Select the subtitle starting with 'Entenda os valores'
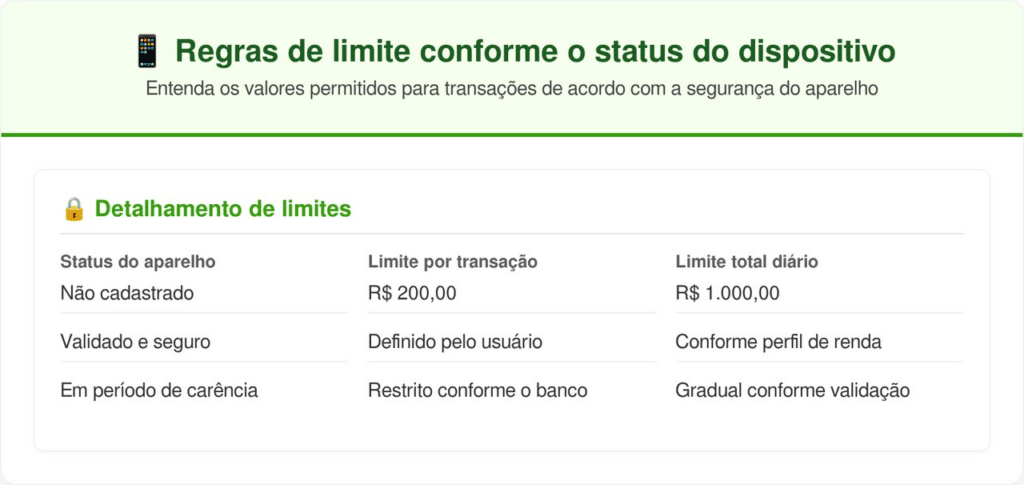This screenshot has width=1024, height=485. (511, 88)
